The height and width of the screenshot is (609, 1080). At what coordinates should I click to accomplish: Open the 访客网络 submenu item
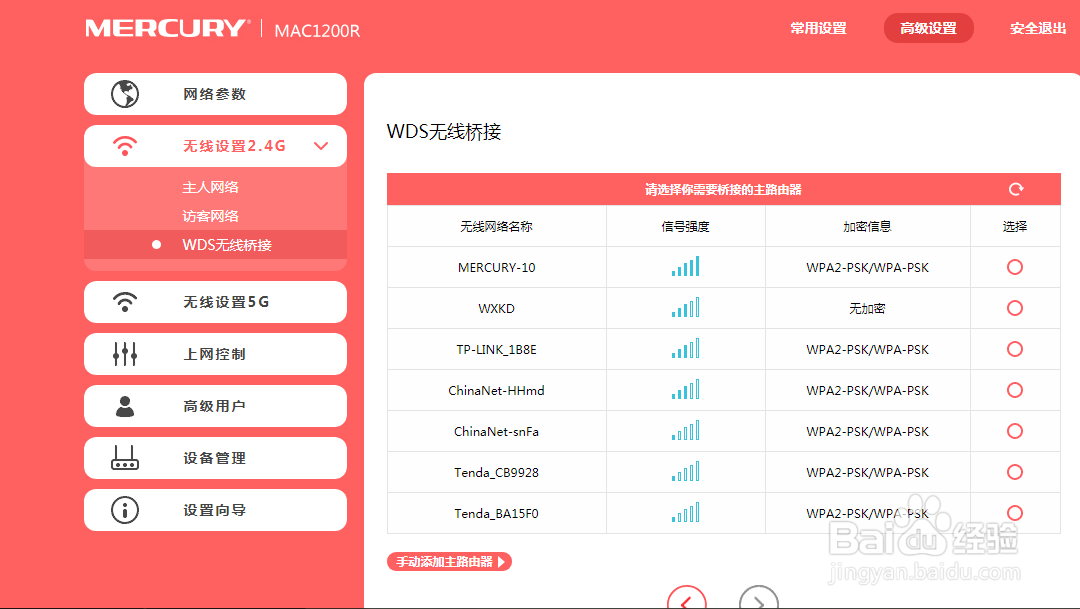pos(211,216)
